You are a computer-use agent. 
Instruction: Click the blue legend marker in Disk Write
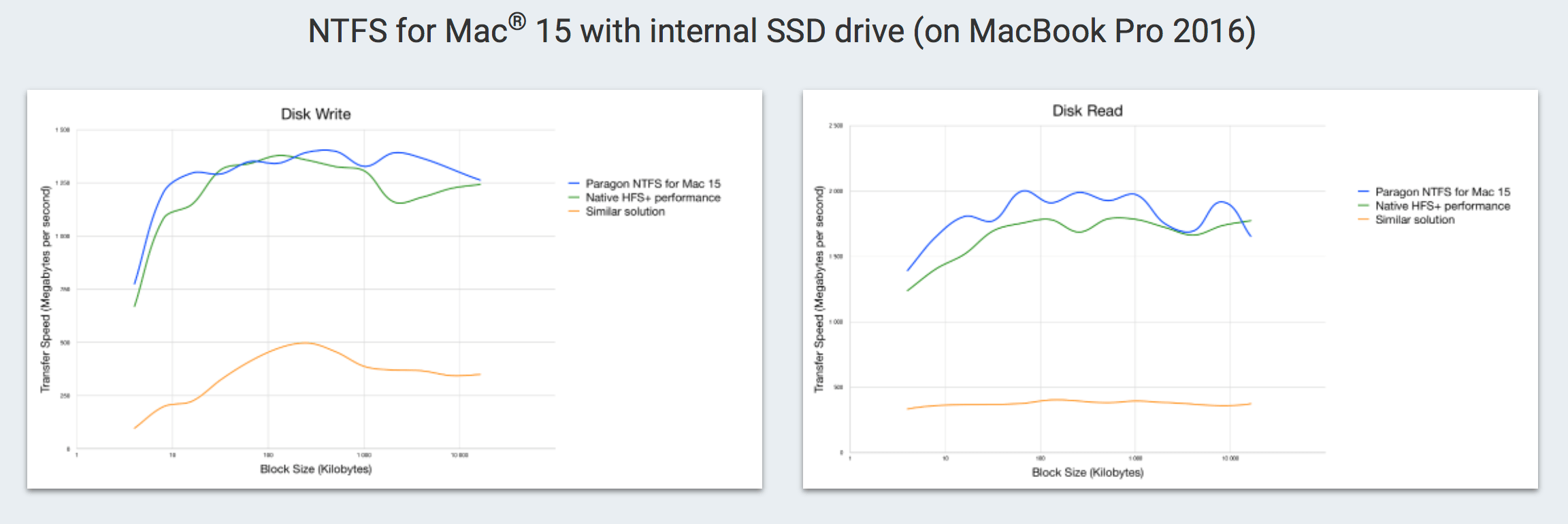click(574, 184)
